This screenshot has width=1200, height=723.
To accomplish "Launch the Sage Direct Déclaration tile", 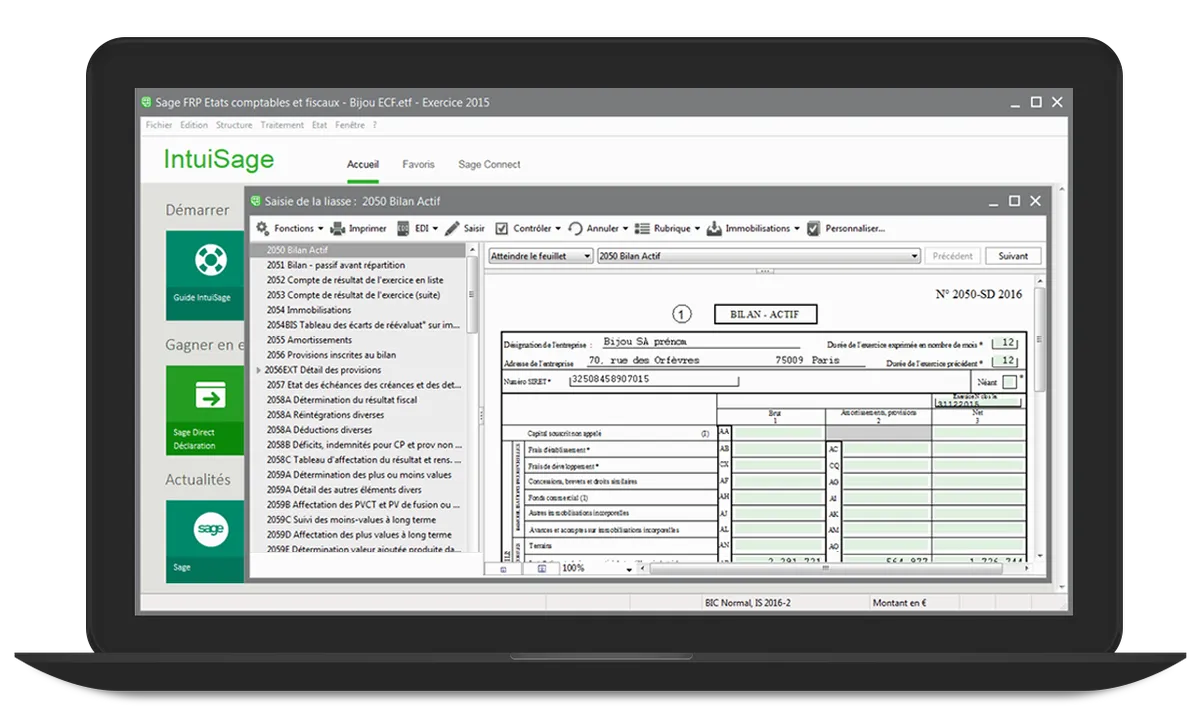I will [205, 409].
